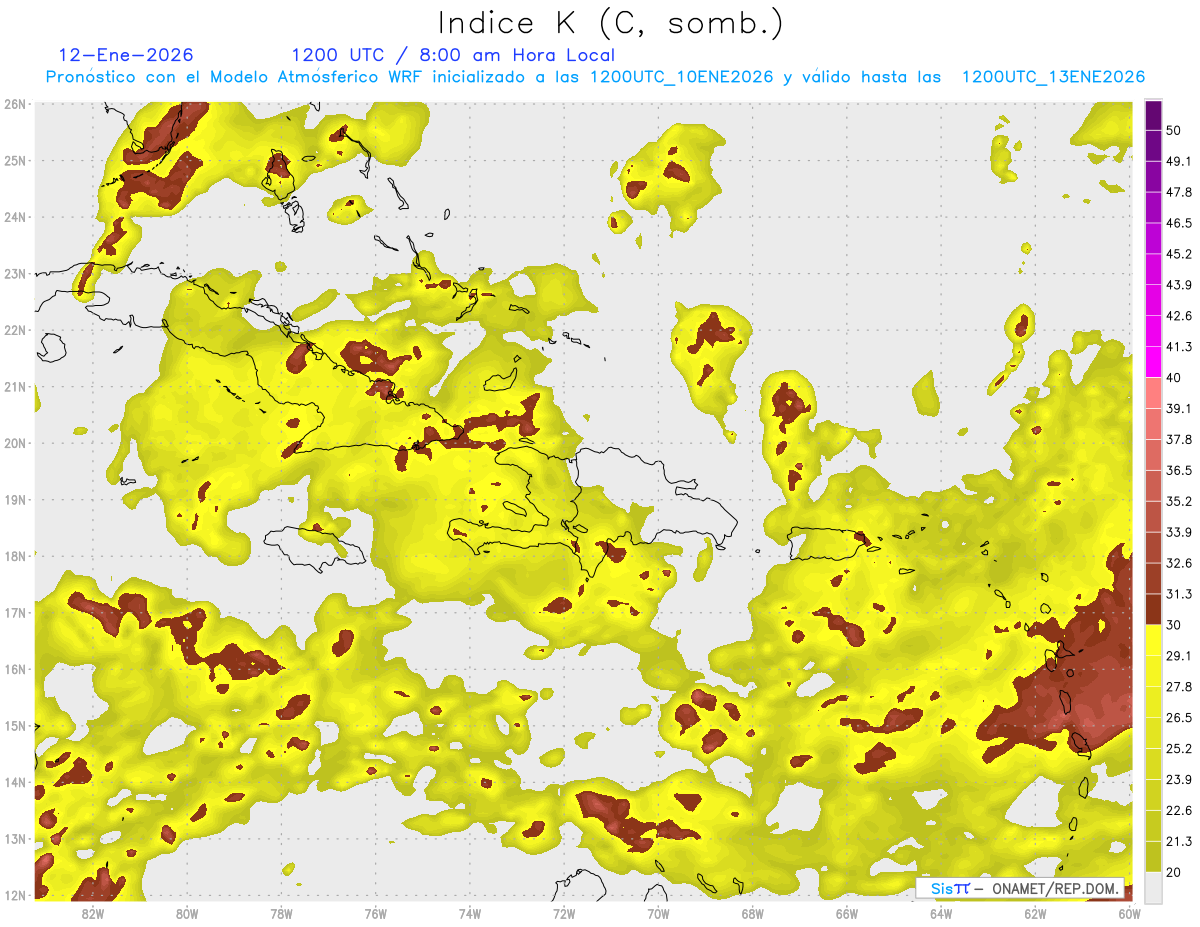Click the colorbar value '40'
Viewport: 1200px width, 927px height.
point(1175,378)
